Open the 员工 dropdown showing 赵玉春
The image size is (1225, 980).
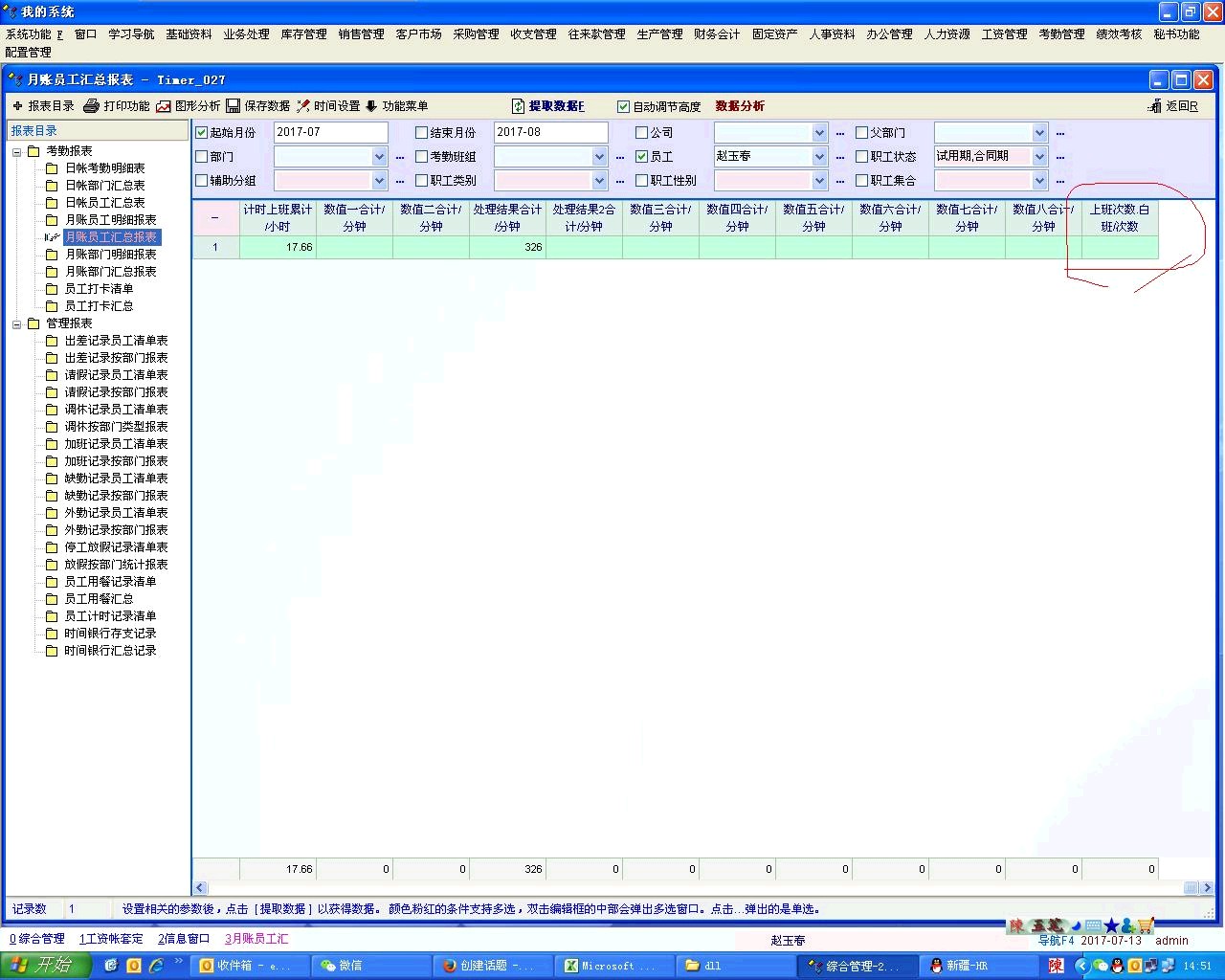click(819, 157)
